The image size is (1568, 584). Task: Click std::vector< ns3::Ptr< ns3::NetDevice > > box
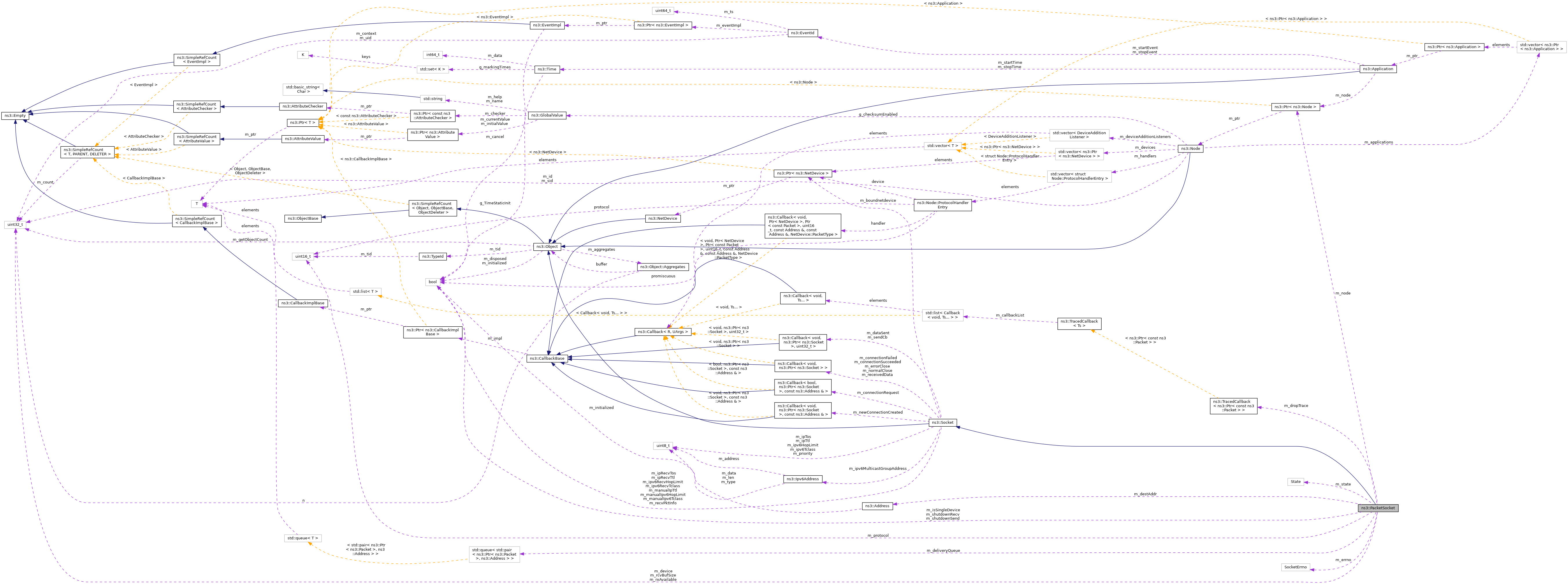[1079, 154]
